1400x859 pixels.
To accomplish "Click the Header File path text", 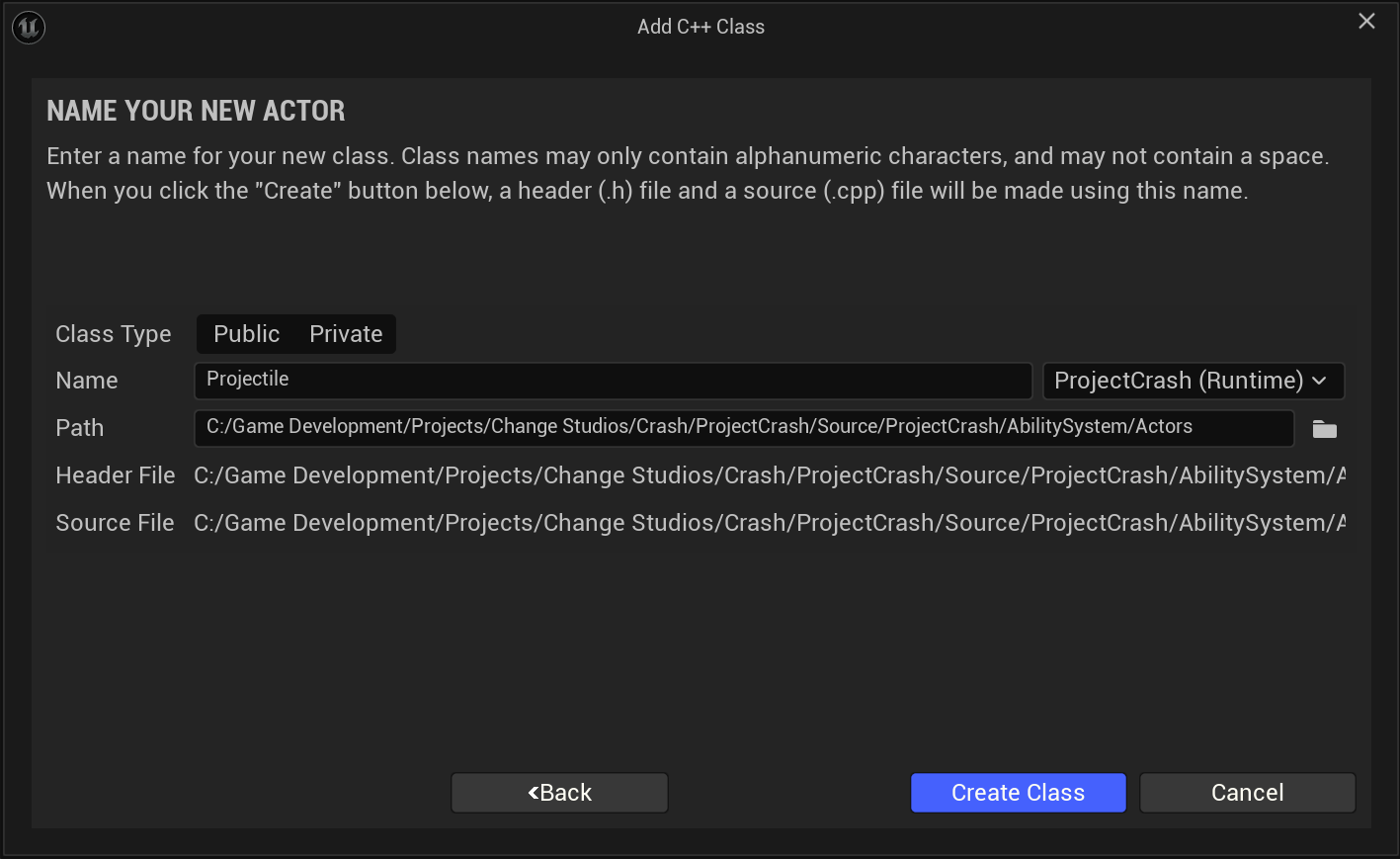I will click(x=770, y=475).
